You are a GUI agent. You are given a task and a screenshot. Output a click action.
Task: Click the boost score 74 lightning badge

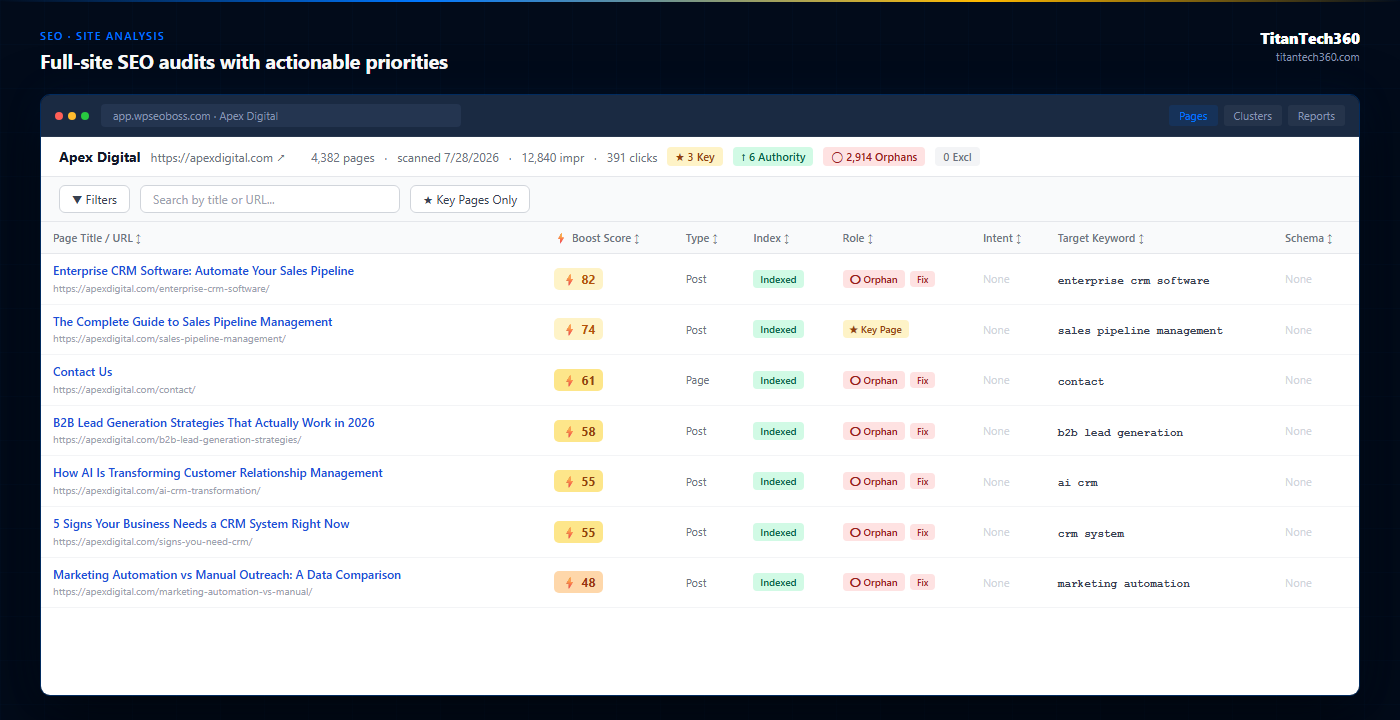[x=579, y=330]
